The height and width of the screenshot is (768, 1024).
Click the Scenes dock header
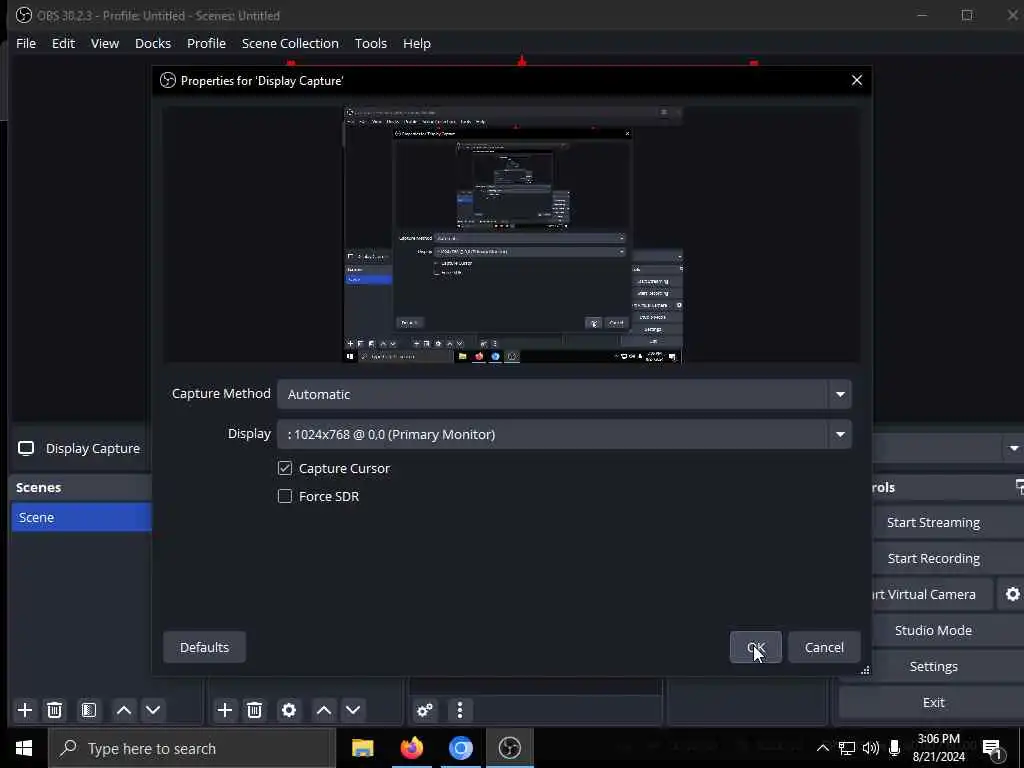pos(82,487)
